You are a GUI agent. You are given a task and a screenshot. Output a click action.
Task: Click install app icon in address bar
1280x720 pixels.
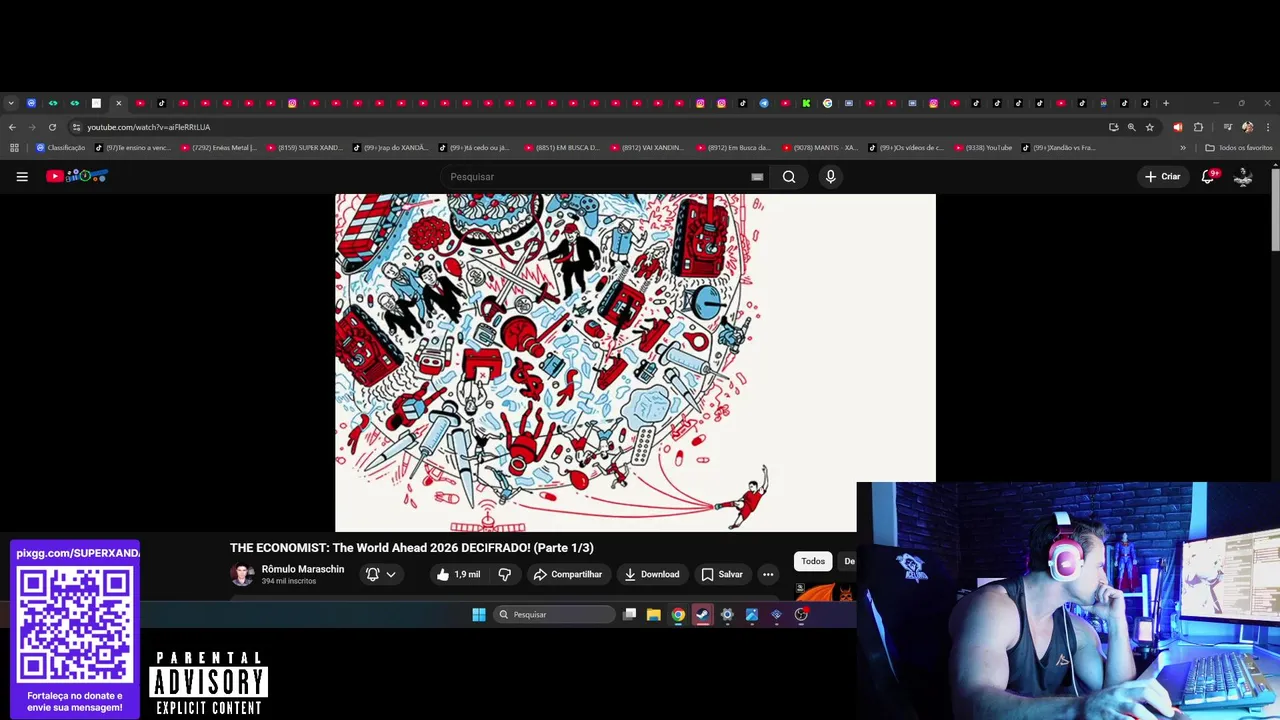click(x=1114, y=127)
